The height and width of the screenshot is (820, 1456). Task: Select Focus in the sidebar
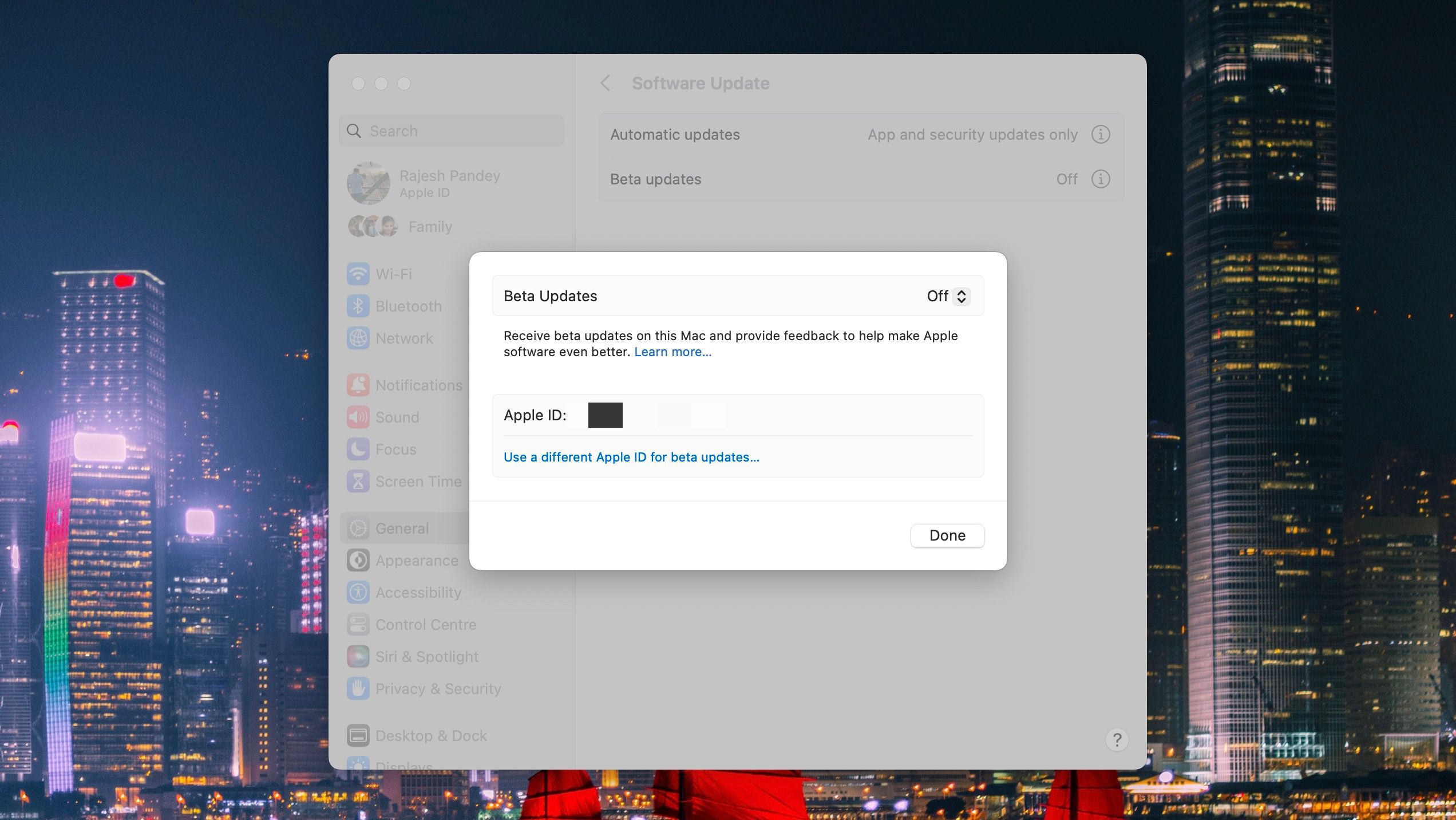pos(395,449)
